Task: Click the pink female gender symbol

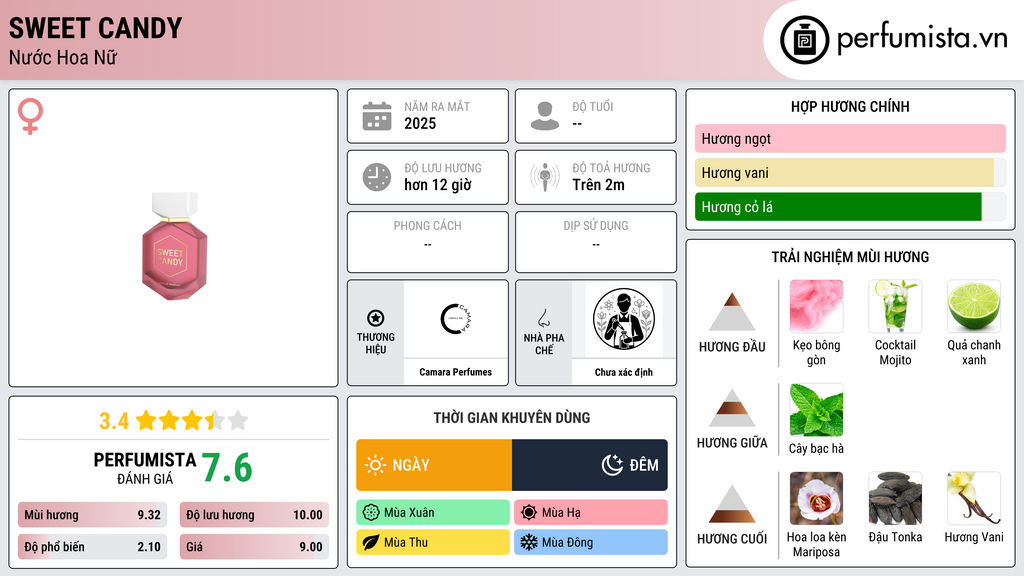Action: click(x=30, y=116)
